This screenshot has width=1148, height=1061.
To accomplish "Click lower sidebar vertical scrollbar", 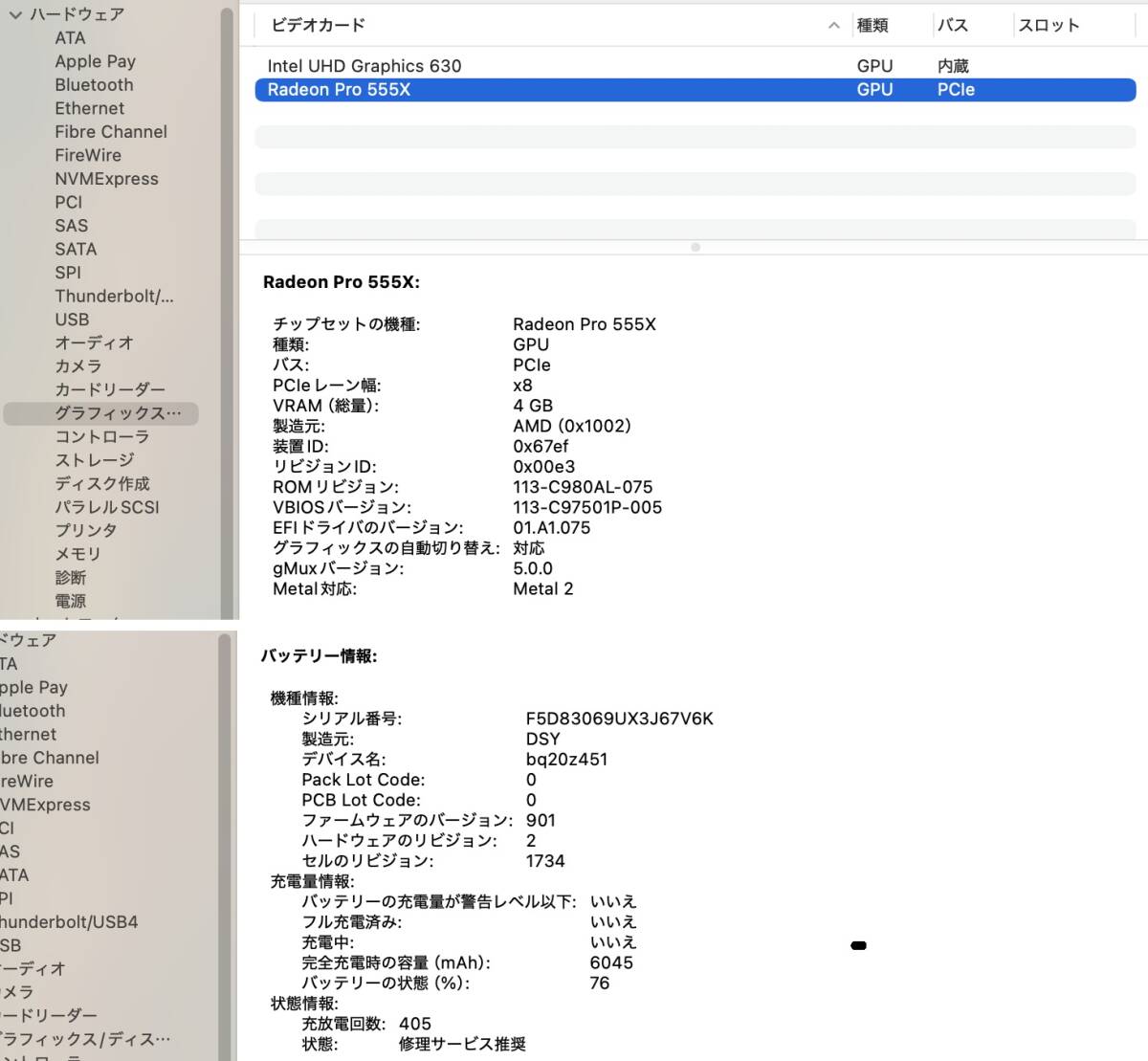I will [x=226, y=847].
